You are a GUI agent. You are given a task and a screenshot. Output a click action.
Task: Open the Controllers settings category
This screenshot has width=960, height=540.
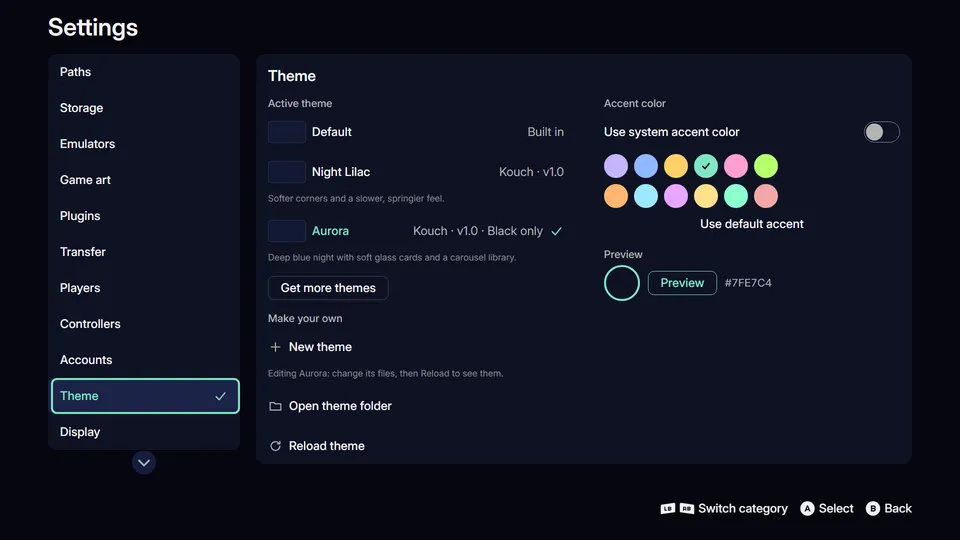click(144, 324)
